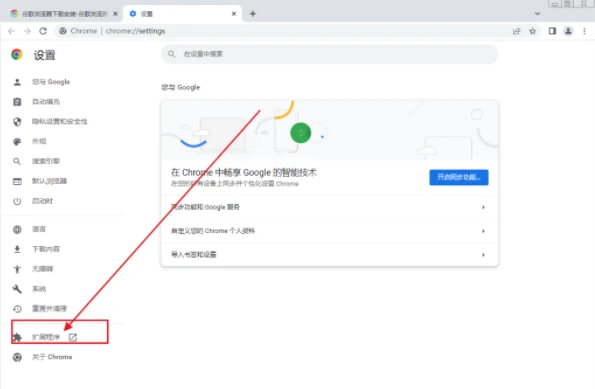
Task: Open 扩展程序 extensions in sidebar
Action: click(x=46, y=337)
